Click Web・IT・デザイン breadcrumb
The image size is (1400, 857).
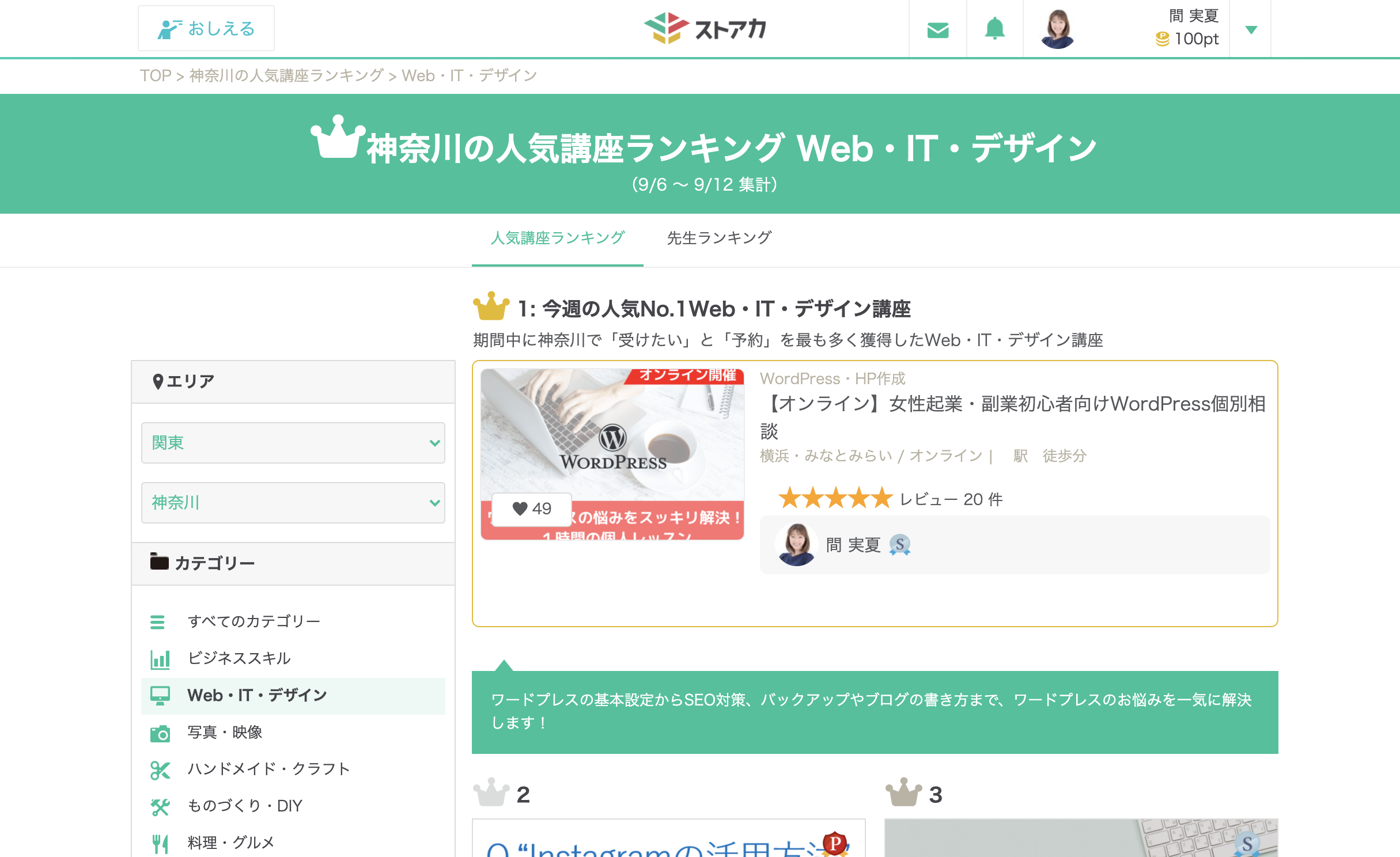470,75
